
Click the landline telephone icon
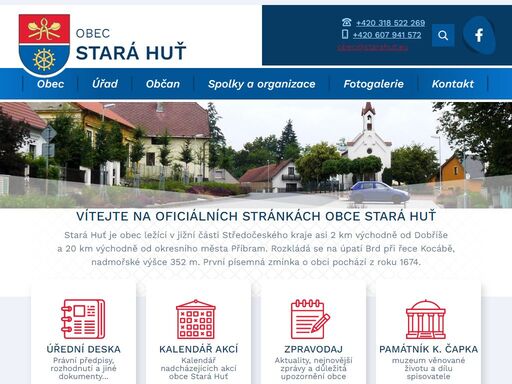[x=347, y=22]
